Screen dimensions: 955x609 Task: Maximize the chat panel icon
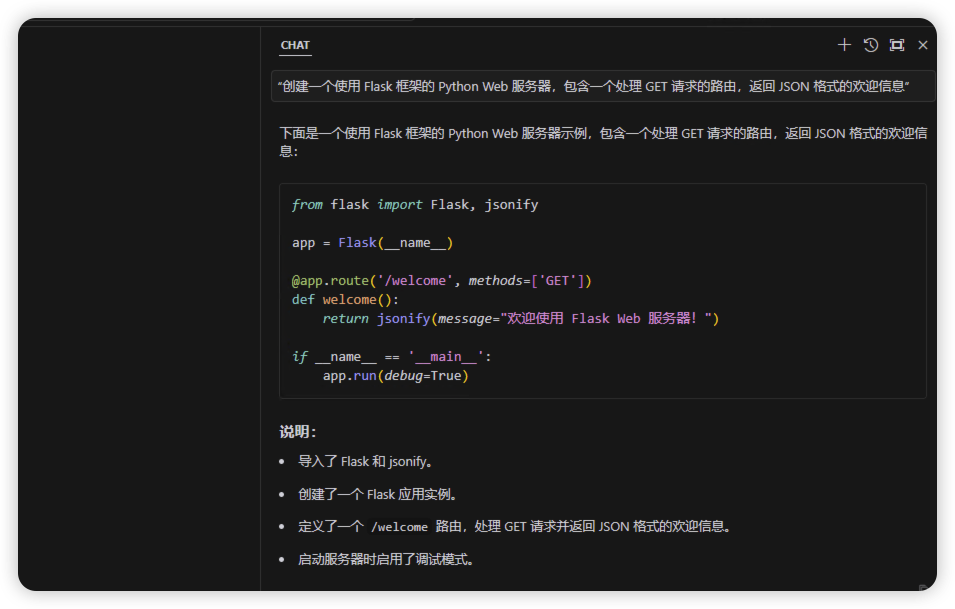(x=897, y=45)
